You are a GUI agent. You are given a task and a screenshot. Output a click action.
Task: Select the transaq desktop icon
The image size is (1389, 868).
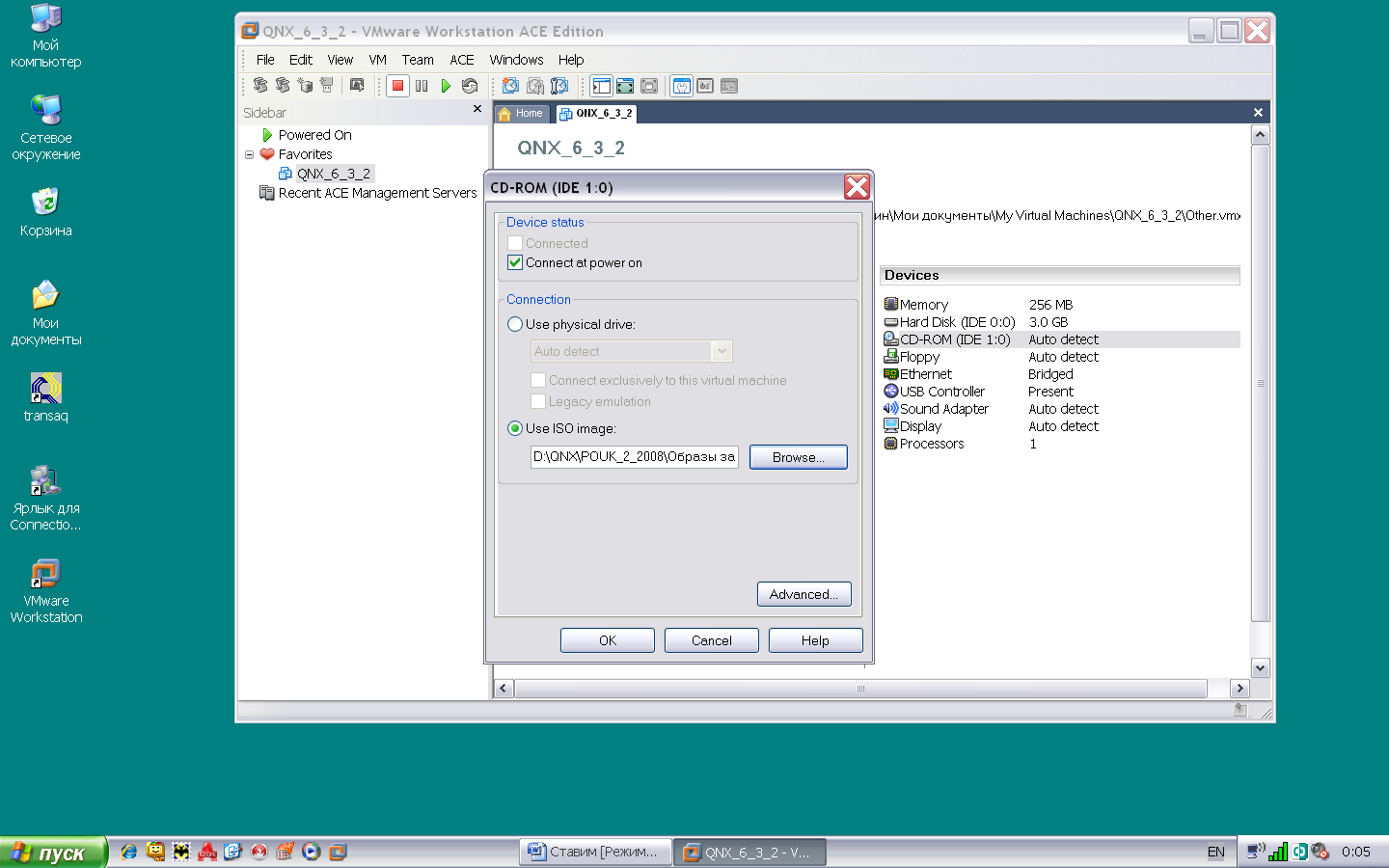point(45,397)
